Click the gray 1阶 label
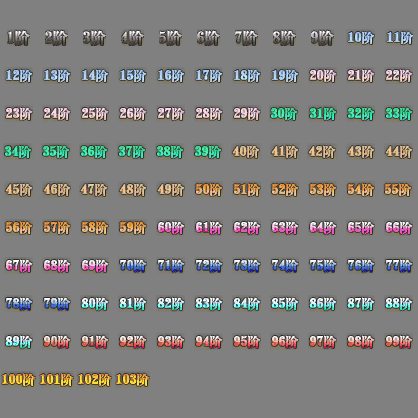Screen dimensions: 418x418 pyautogui.click(x=18, y=38)
